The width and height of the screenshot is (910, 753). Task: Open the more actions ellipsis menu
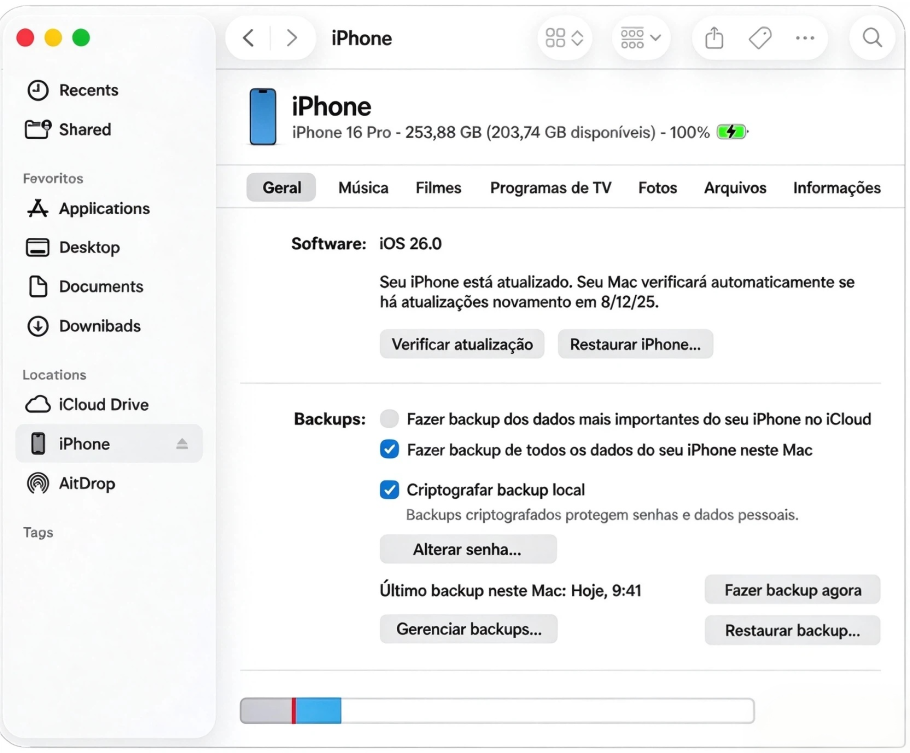(x=805, y=38)
